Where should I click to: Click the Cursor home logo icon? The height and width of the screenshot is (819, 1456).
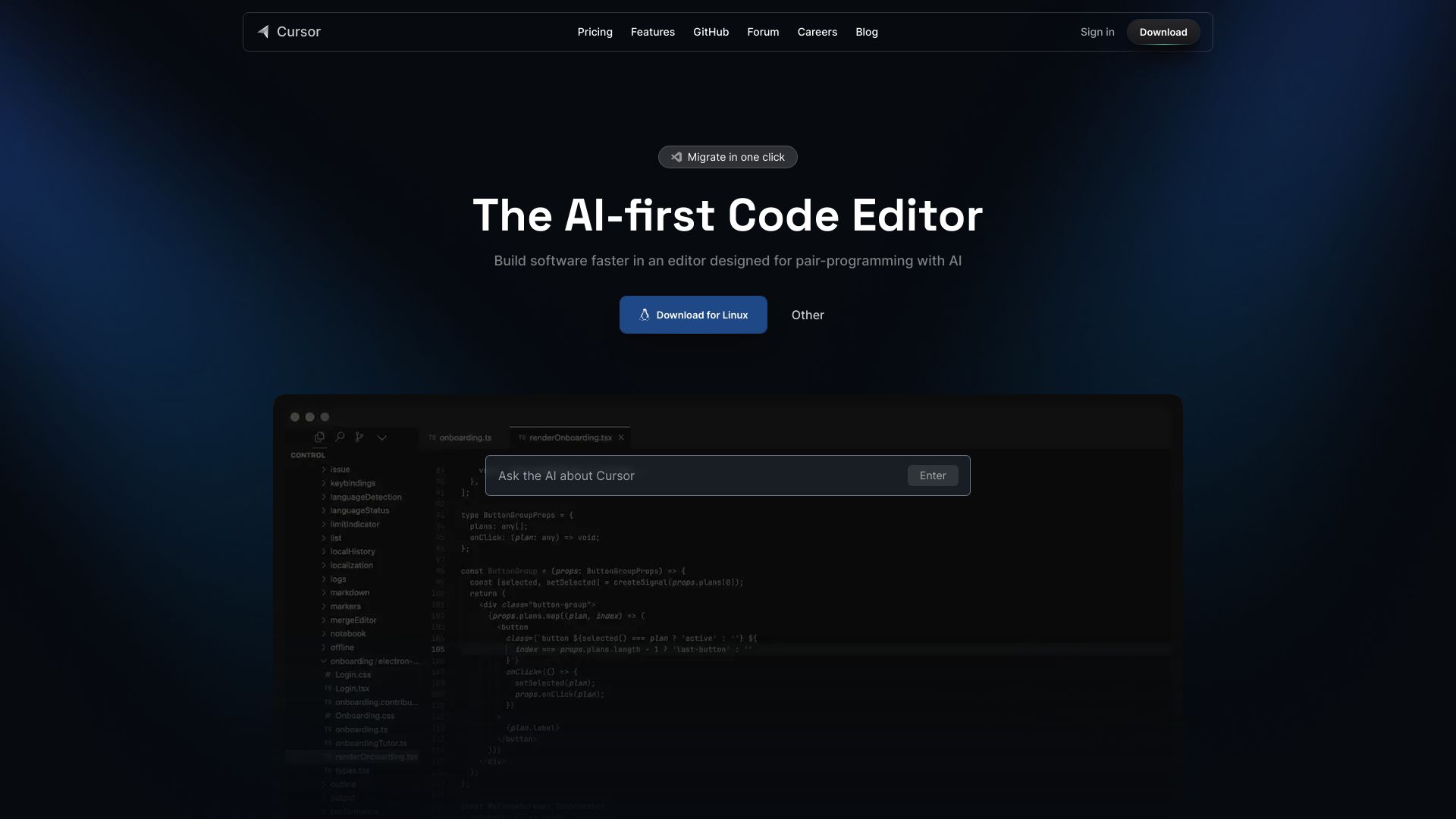[x=262, y=31]
